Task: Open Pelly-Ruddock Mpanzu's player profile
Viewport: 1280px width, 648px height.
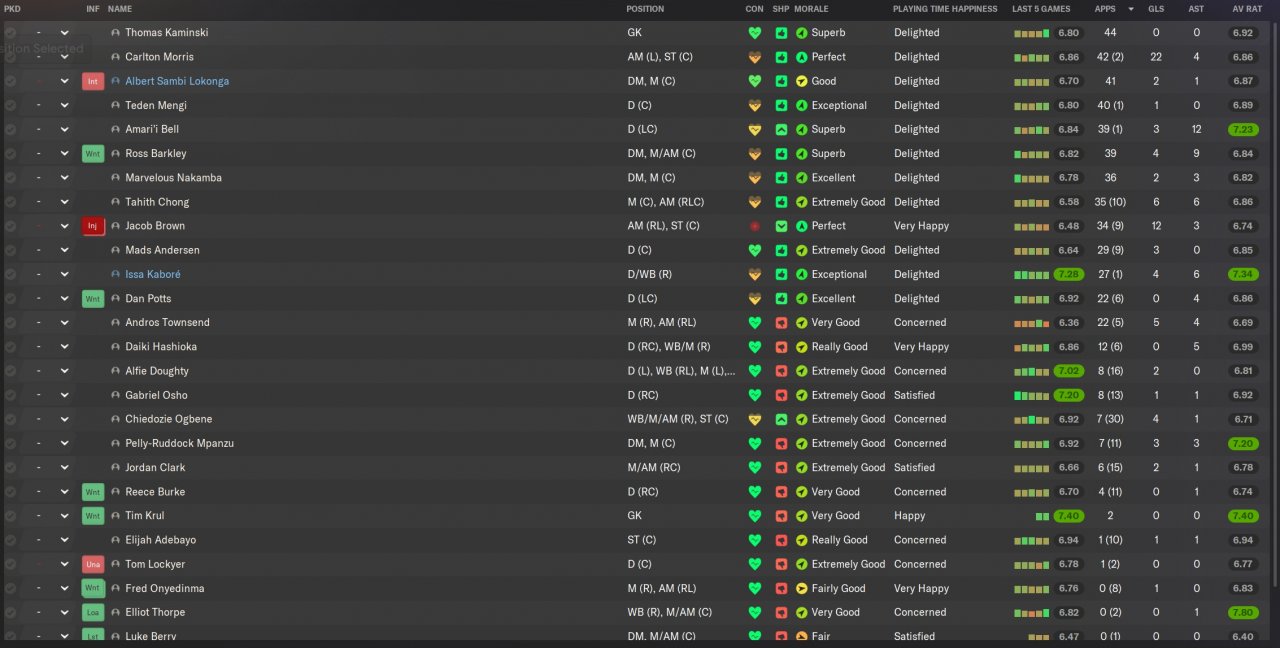Action: tap(179, 443)
